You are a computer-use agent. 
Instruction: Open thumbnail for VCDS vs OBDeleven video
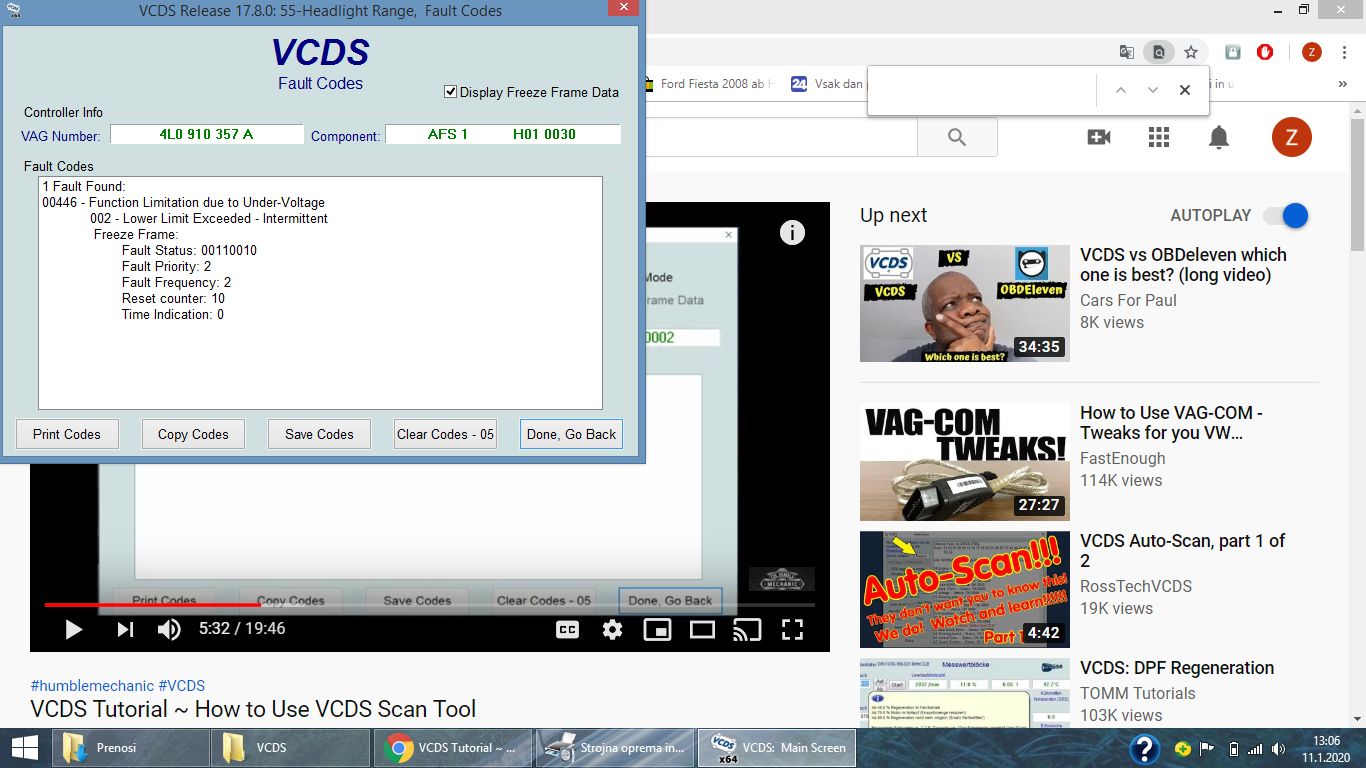click(965, 303)
